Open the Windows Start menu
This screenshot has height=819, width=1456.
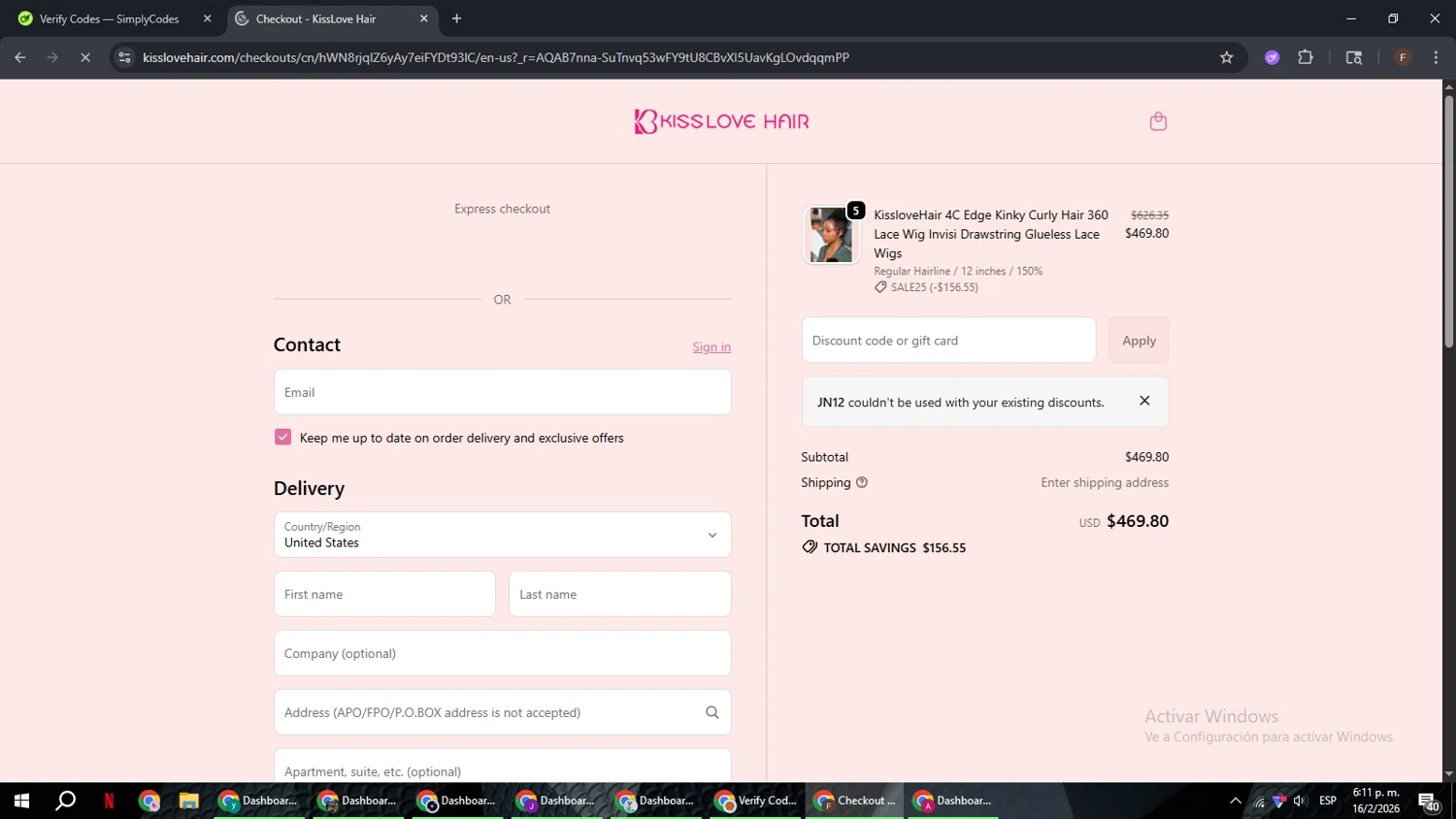point(21,801)
